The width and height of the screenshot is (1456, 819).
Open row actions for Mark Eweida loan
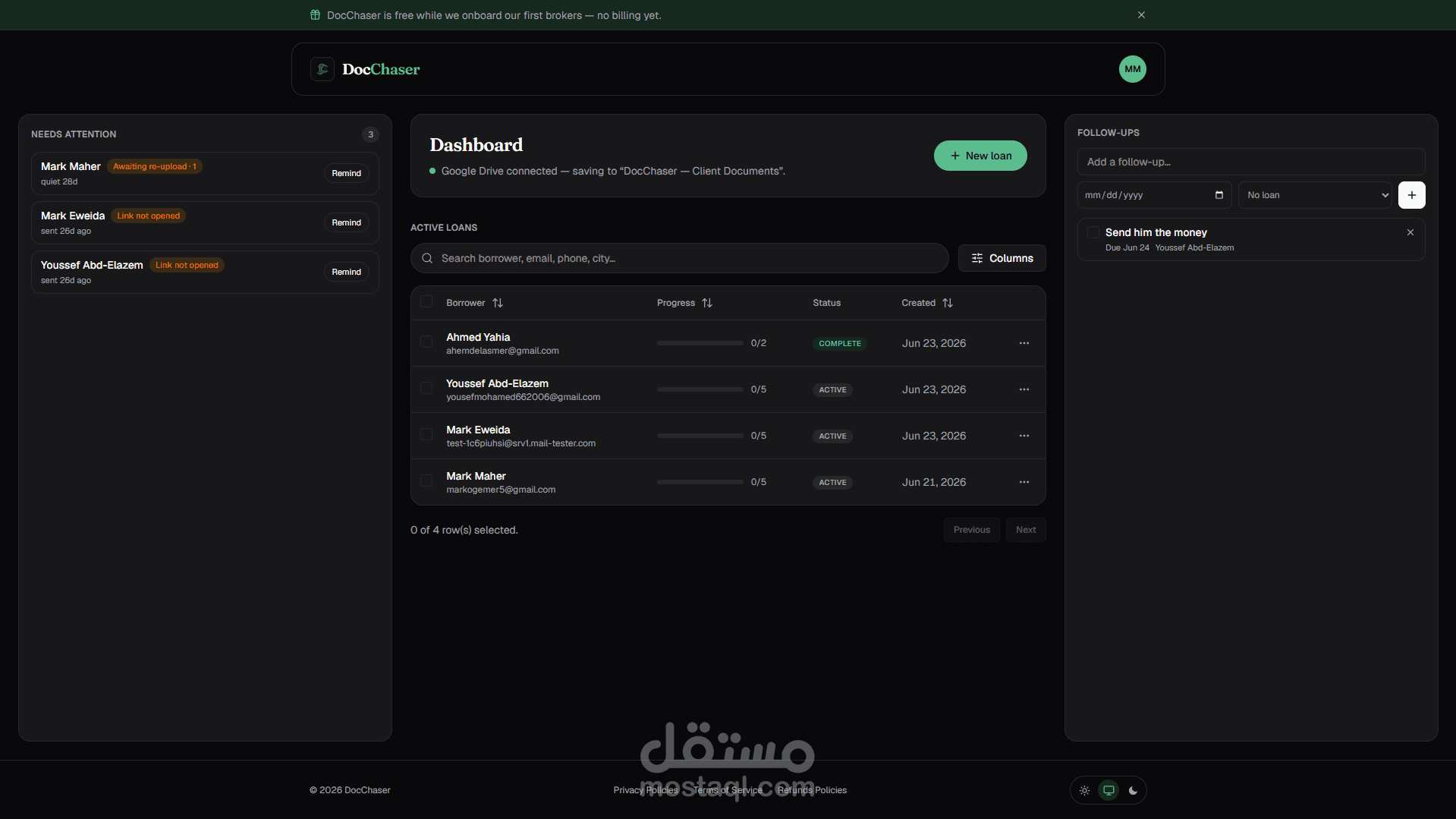pyautogui.click(x=1024, y=436)
